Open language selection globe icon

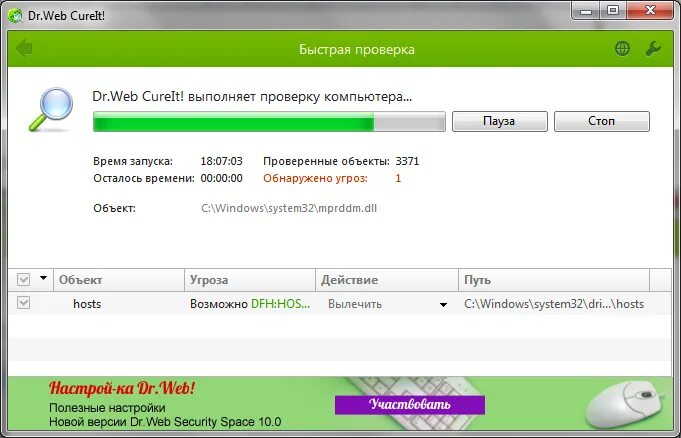point(622,49)
